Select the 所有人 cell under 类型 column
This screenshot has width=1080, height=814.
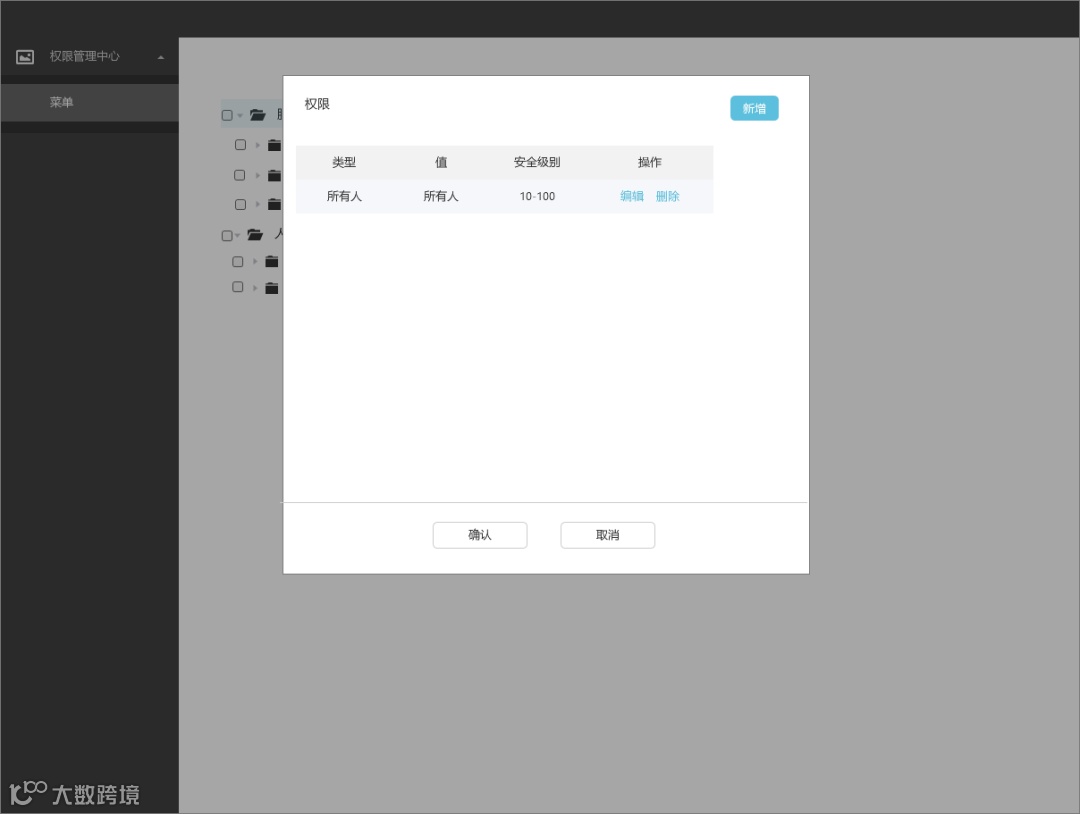click(344, 196)
